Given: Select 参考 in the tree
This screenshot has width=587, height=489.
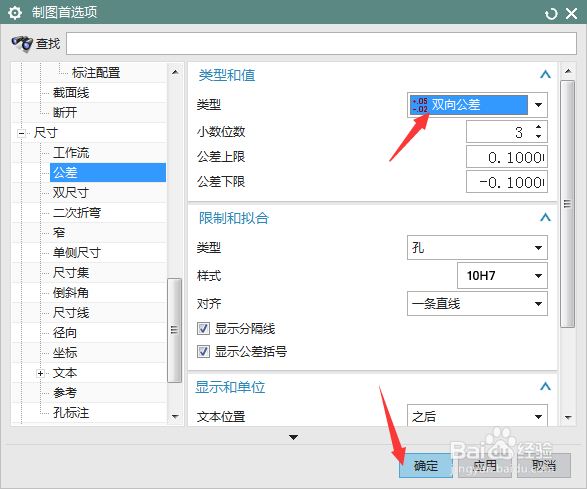Looking at the screenshot, I should (65, 393).
